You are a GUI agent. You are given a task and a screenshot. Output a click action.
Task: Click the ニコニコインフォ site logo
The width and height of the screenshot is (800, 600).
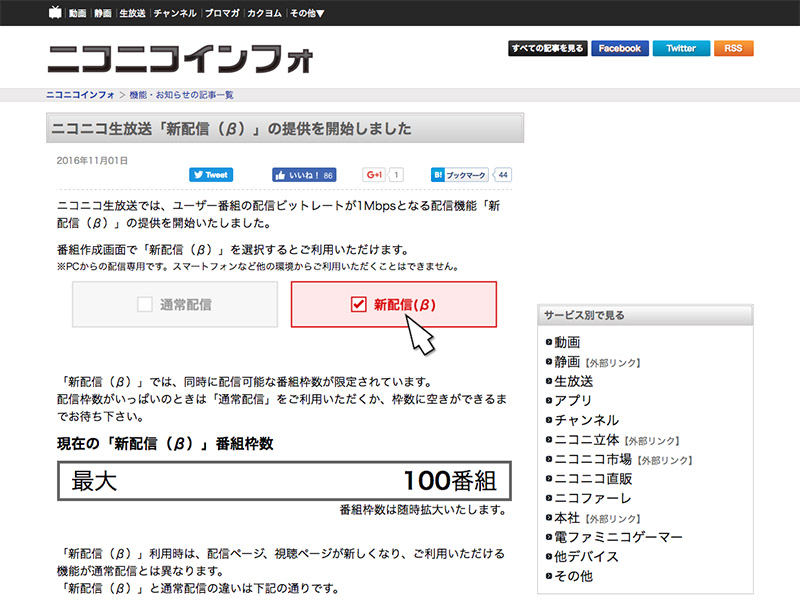[x=180, y=59]
